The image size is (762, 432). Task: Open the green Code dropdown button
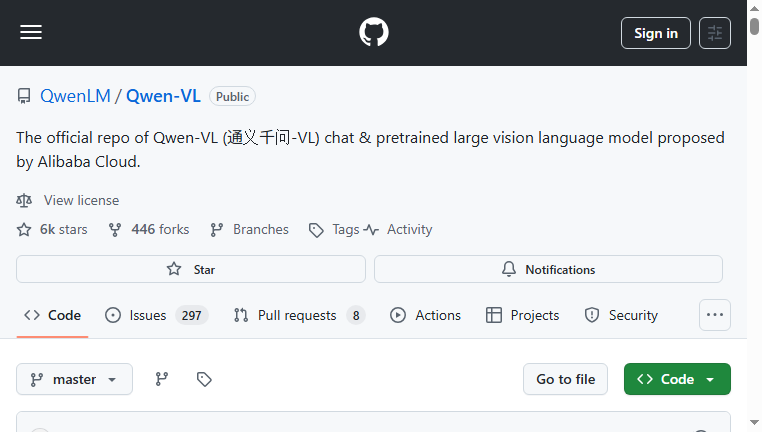(677, 379)
